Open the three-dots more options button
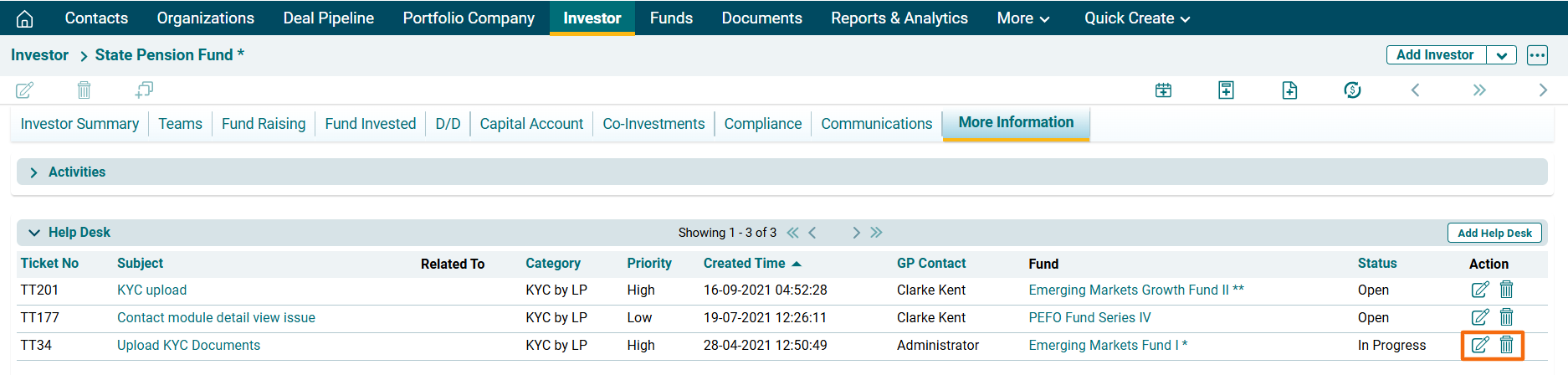This screenshot has height=375, width=1568. click(x=1537, y=55)
